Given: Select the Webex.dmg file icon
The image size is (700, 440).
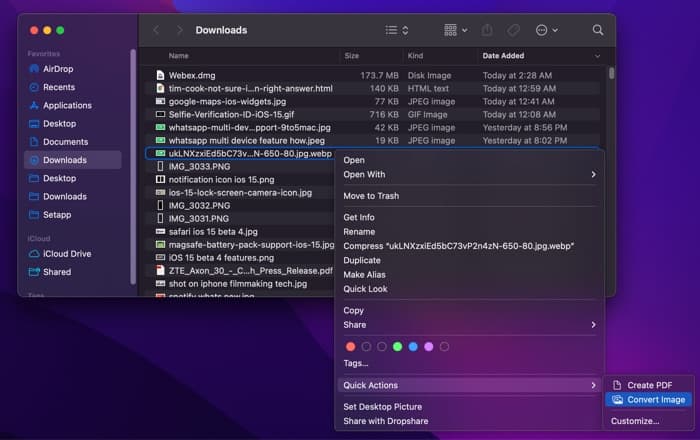Looking at the screenshot, I should 160,75.
